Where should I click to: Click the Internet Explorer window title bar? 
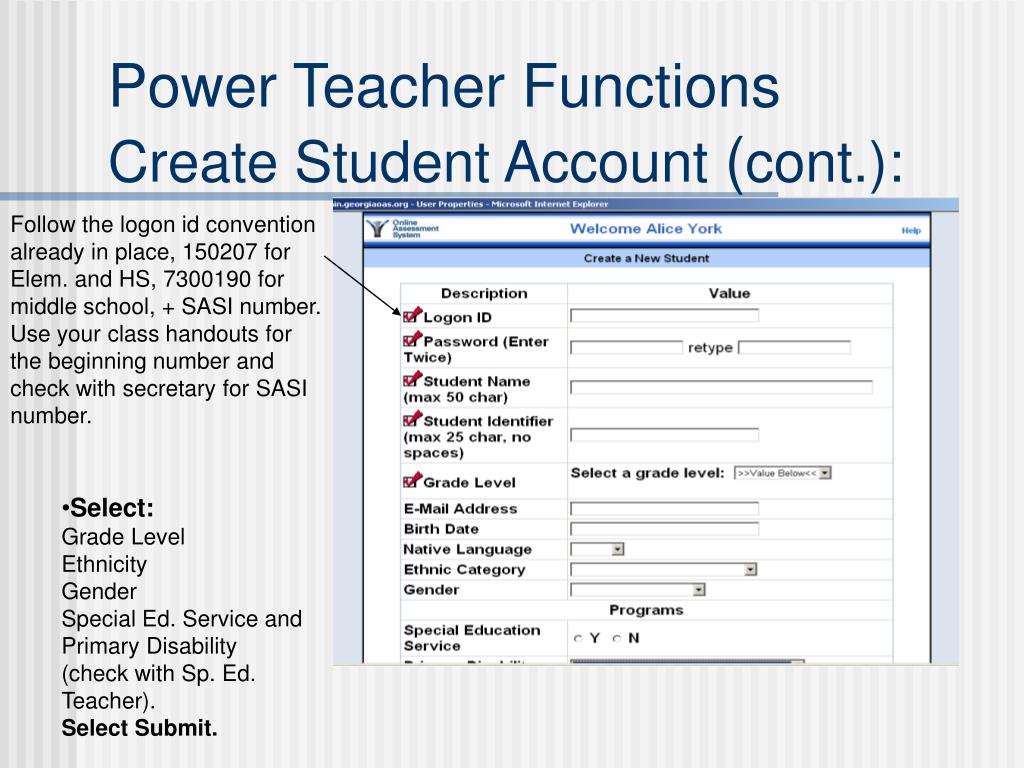pyautogui.click(x=646, y=204)
